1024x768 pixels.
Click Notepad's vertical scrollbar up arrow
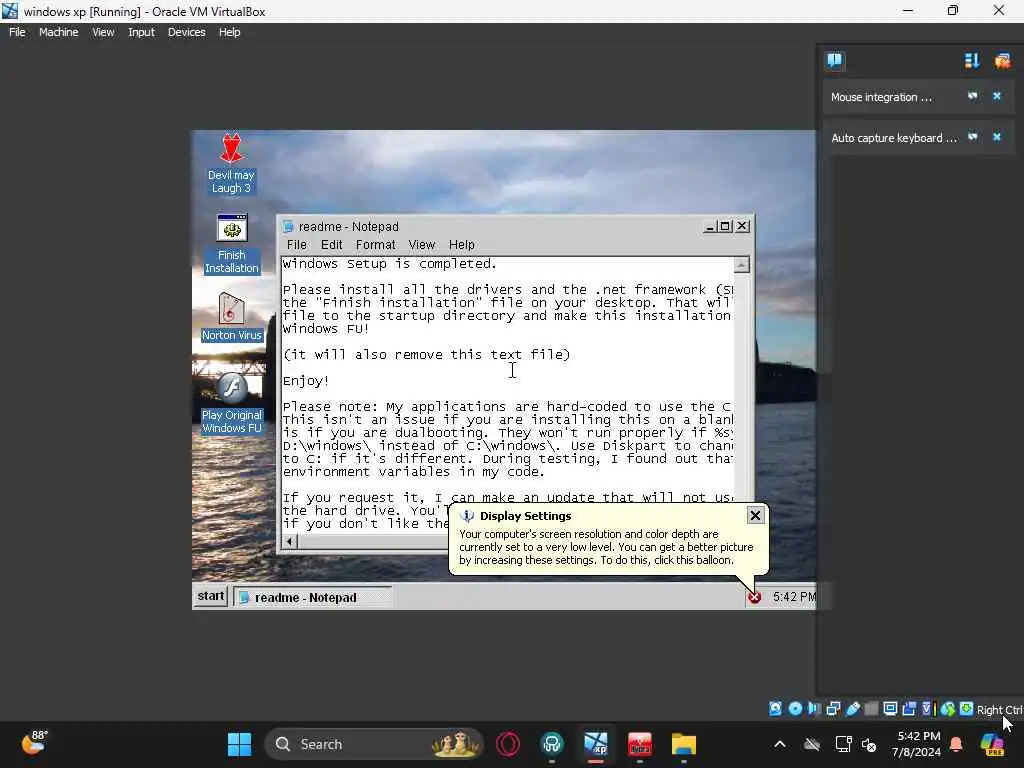741,265
